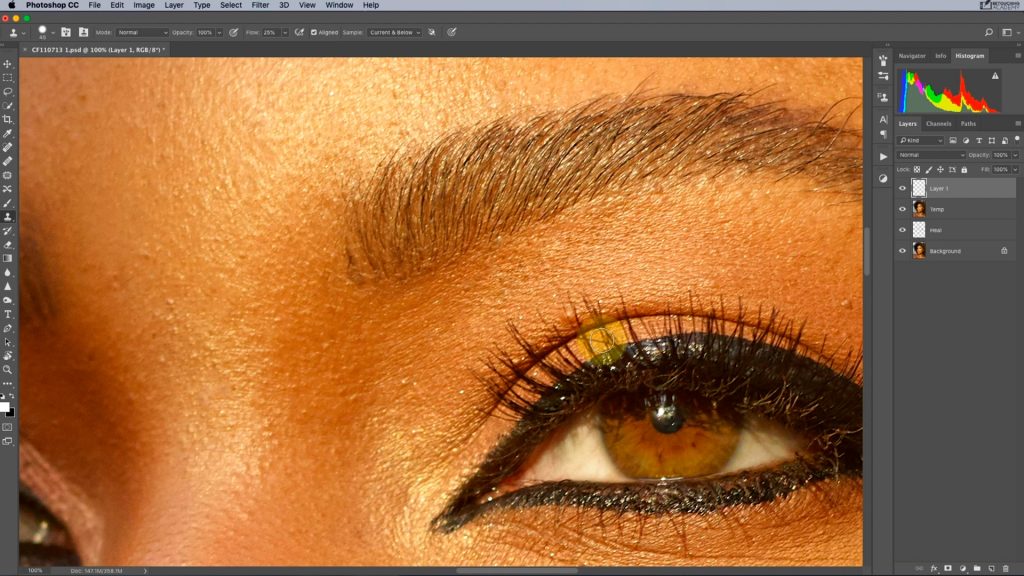The height and width of the screenshot is (576, 1024).
Task: Hide the Temp layer
Action: pyautogui.click(x=902, y=208)
